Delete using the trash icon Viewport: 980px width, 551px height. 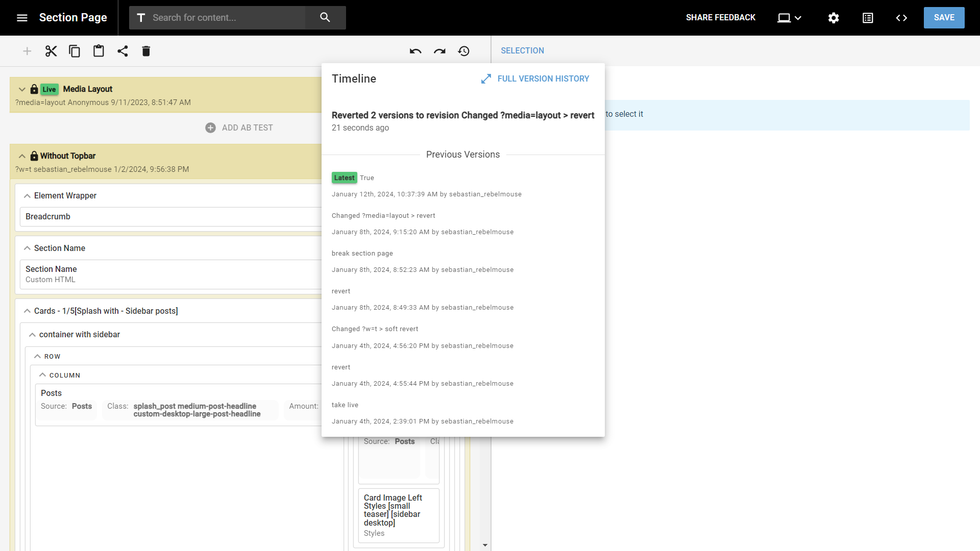[x=146, y=51]
